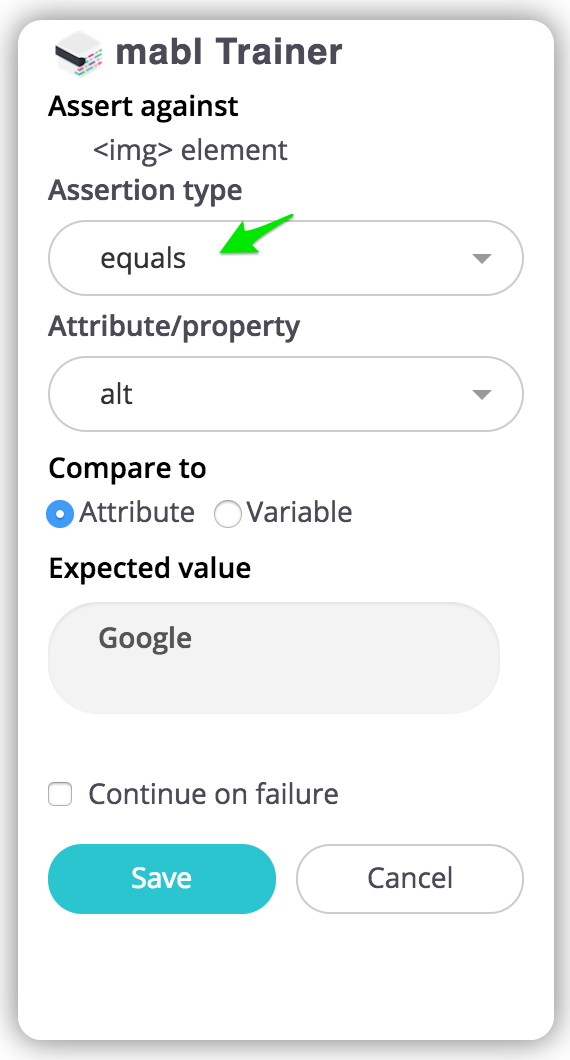Click the Variable option label text

[299, 512]
